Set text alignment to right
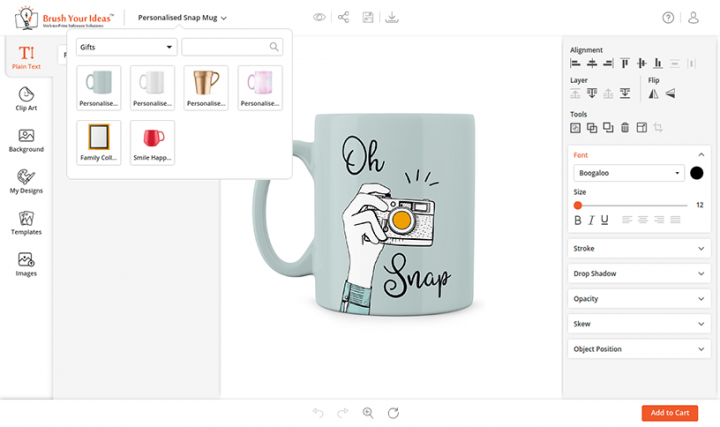 [659, 220]
